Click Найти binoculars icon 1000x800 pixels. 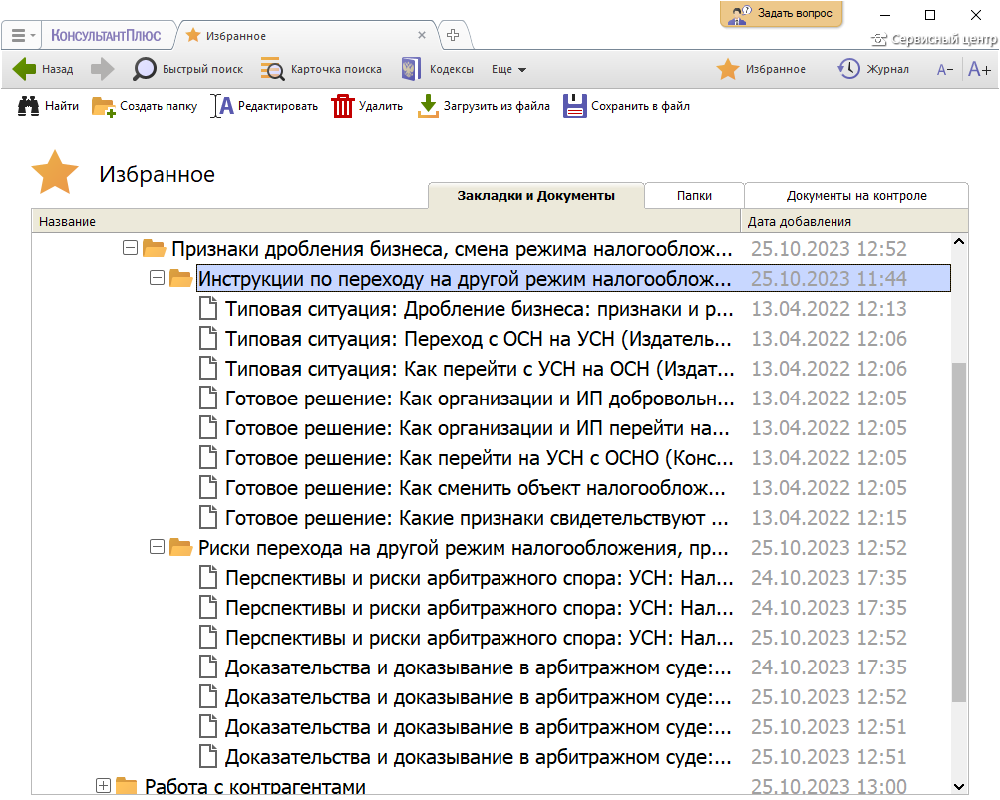click(x=28, y=106)
